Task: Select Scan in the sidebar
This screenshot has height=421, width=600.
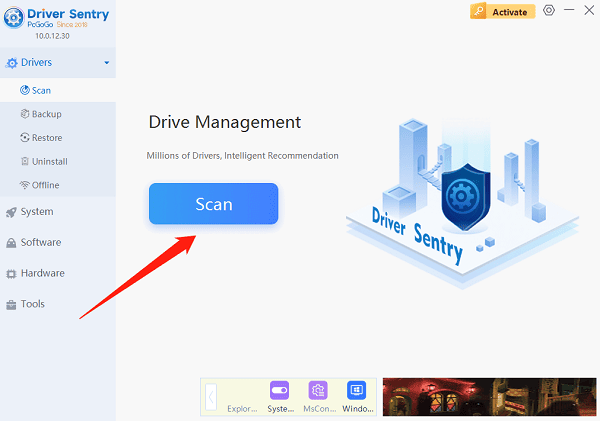Action: coord(40,90)
